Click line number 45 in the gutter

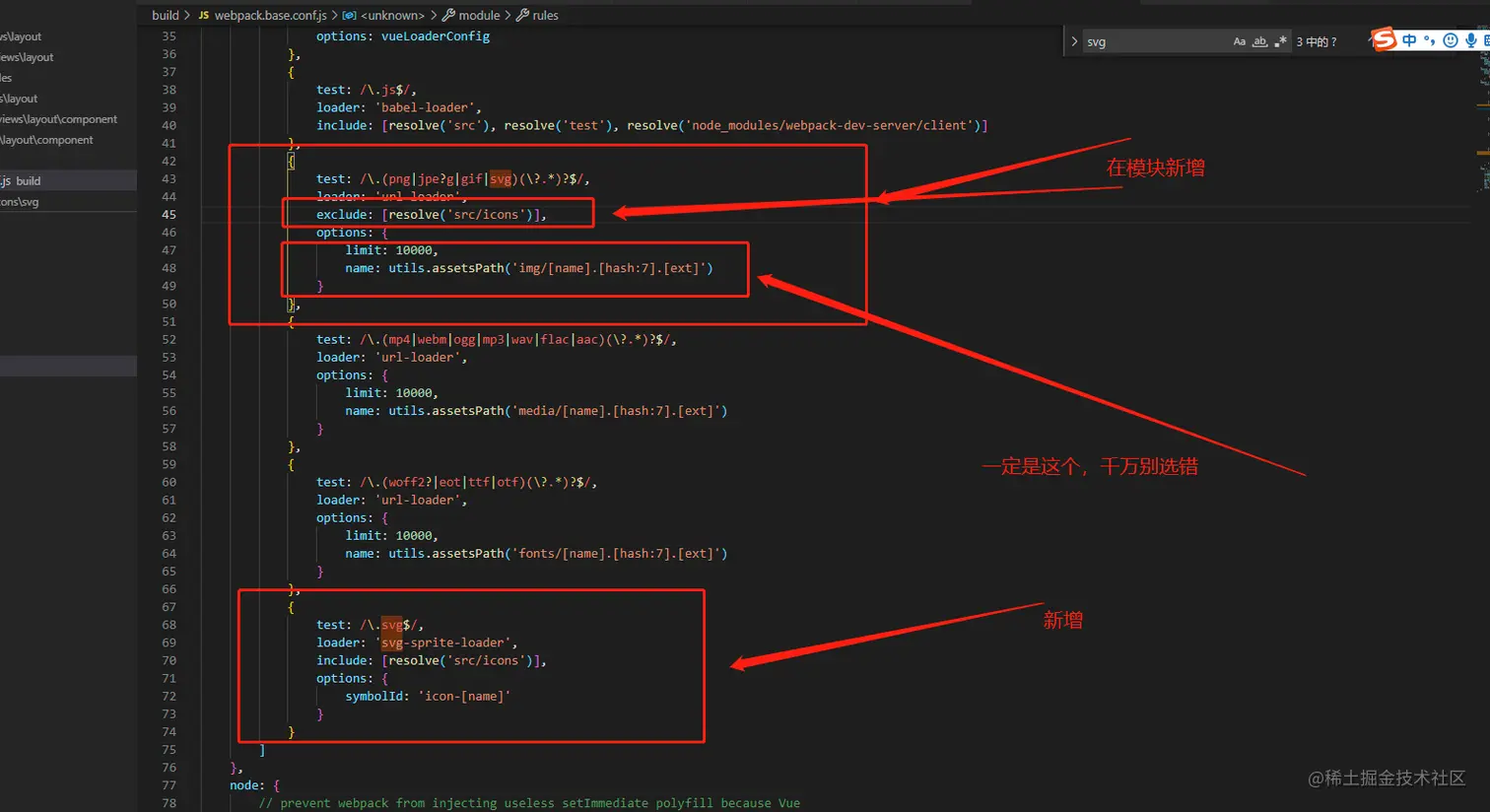pyautogui.click(x=169, y=215)
